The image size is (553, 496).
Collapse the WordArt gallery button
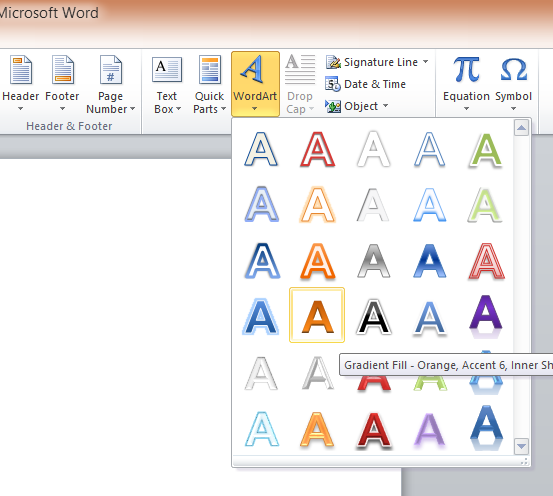pyautogui.click(x=255, y=84)
